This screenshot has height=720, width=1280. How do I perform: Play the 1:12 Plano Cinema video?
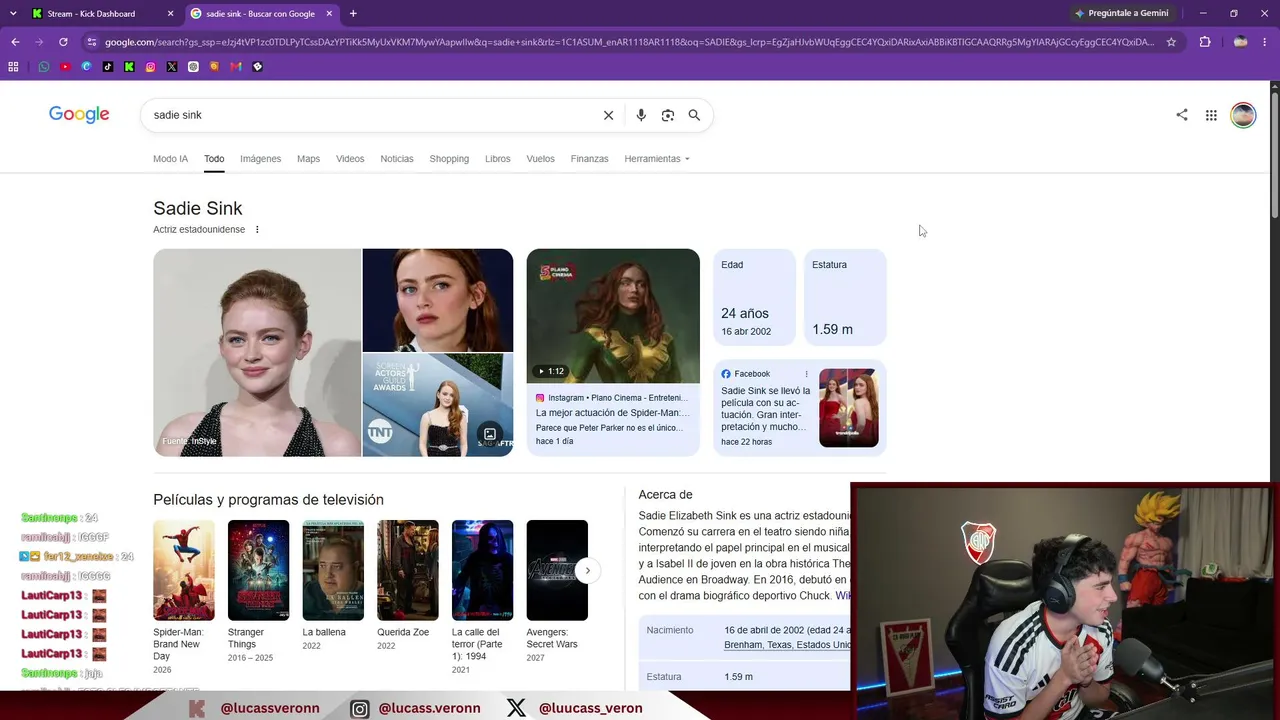pos(613,316)
